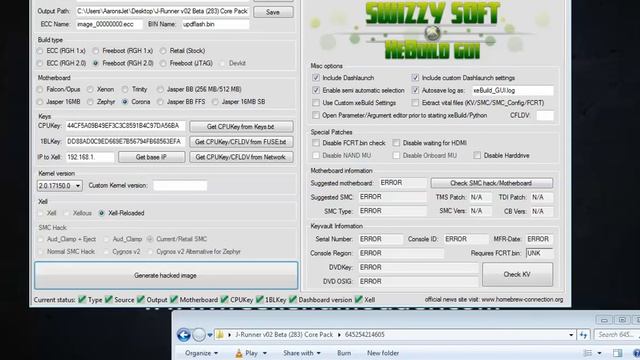The width and height of the screenshot is (640, 360).
Task: Toggle Include custom Dashlaunch settings checkbox
Action: point(415,78)
